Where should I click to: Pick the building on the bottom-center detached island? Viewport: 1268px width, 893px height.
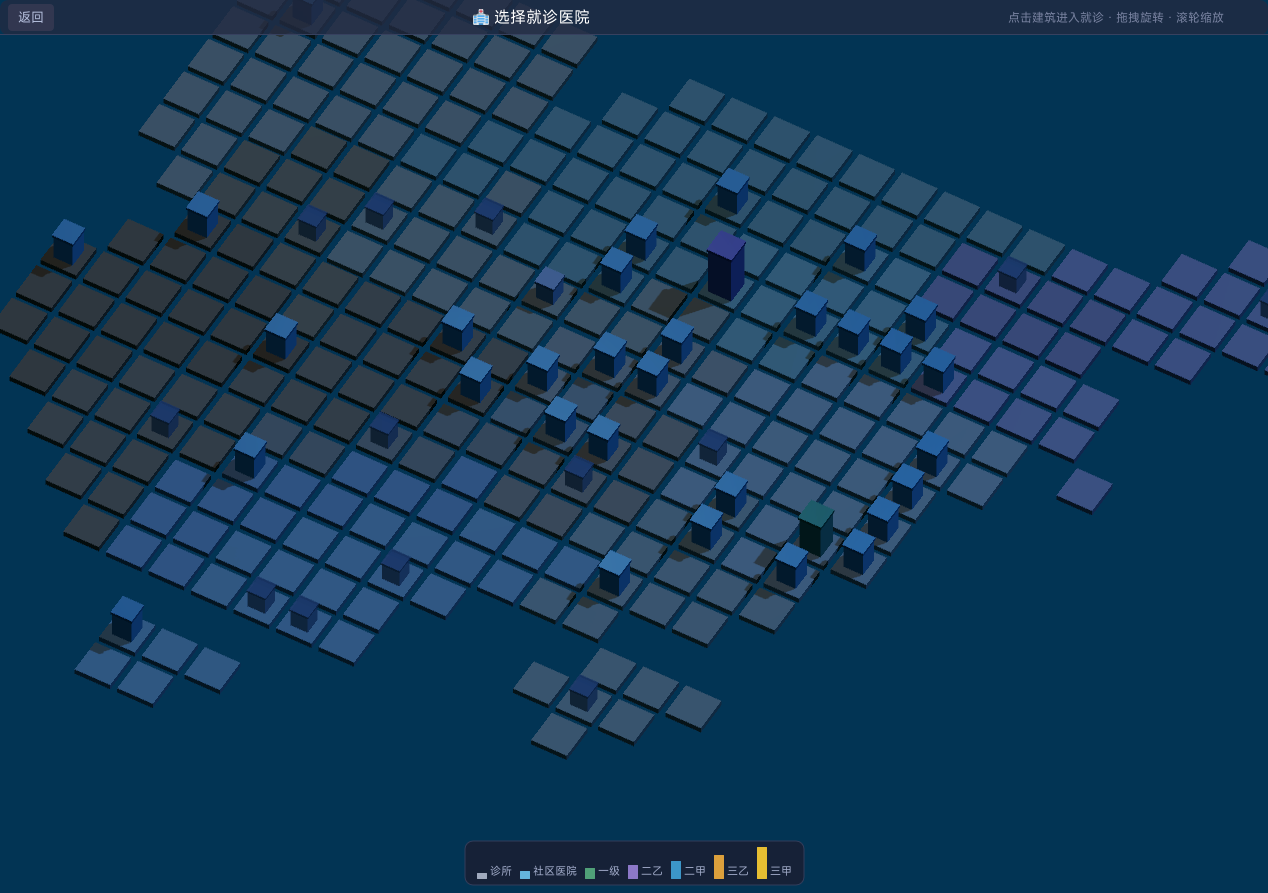pyautogui.click(x=584, y=693)
